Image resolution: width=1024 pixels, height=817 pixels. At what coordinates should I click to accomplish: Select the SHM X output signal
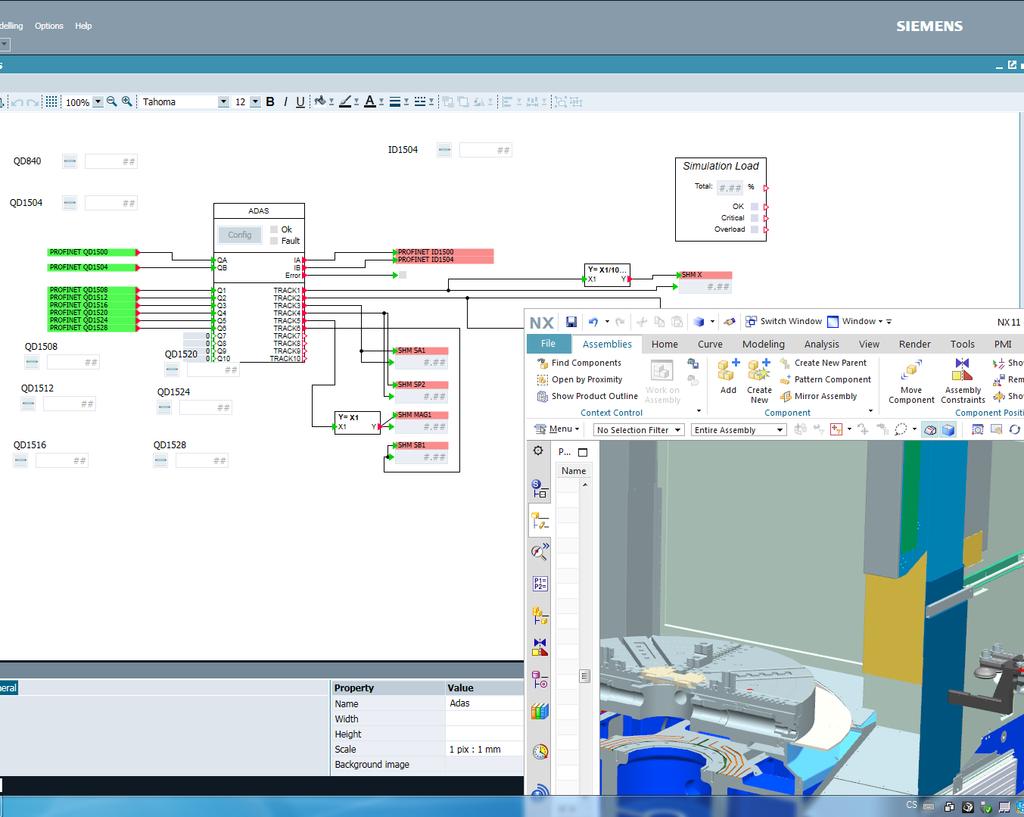(705, 275)
